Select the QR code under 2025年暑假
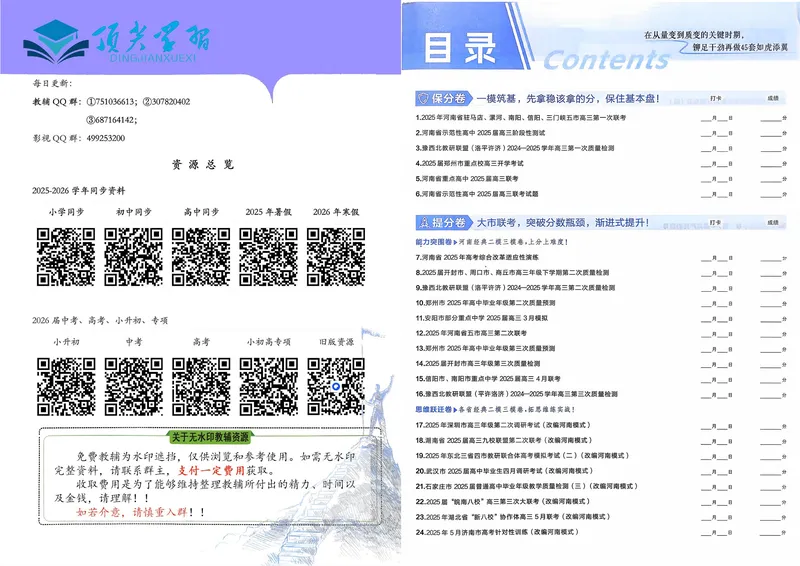Image resolution: width=800 pixels, height=566 pixels. click(268, 257)
